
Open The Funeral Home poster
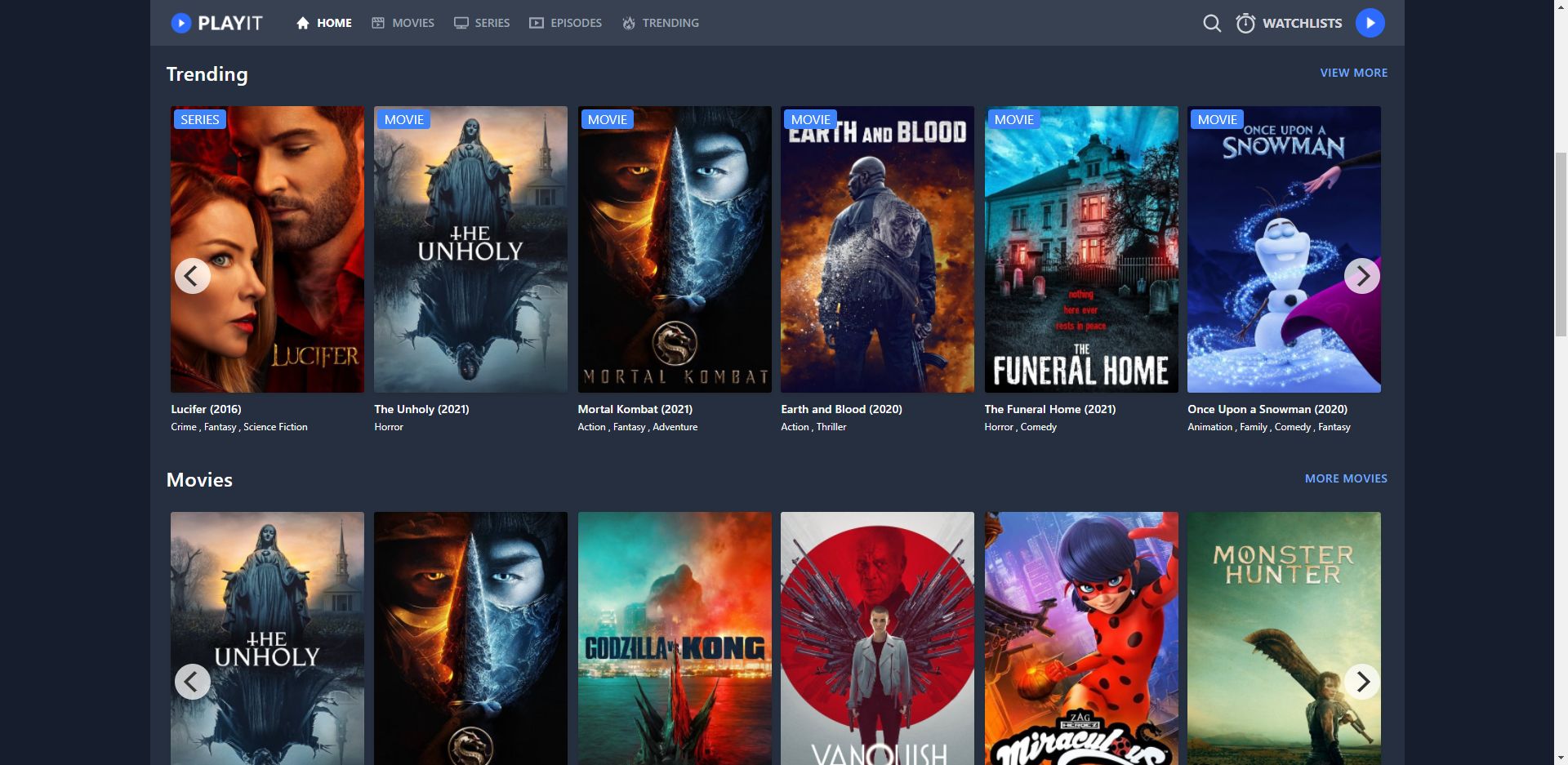[x=1081, y=249]
